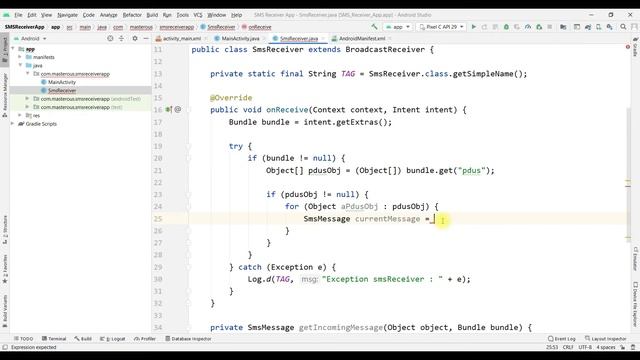Click the Debug app bug icon

(x=506, y=27)
